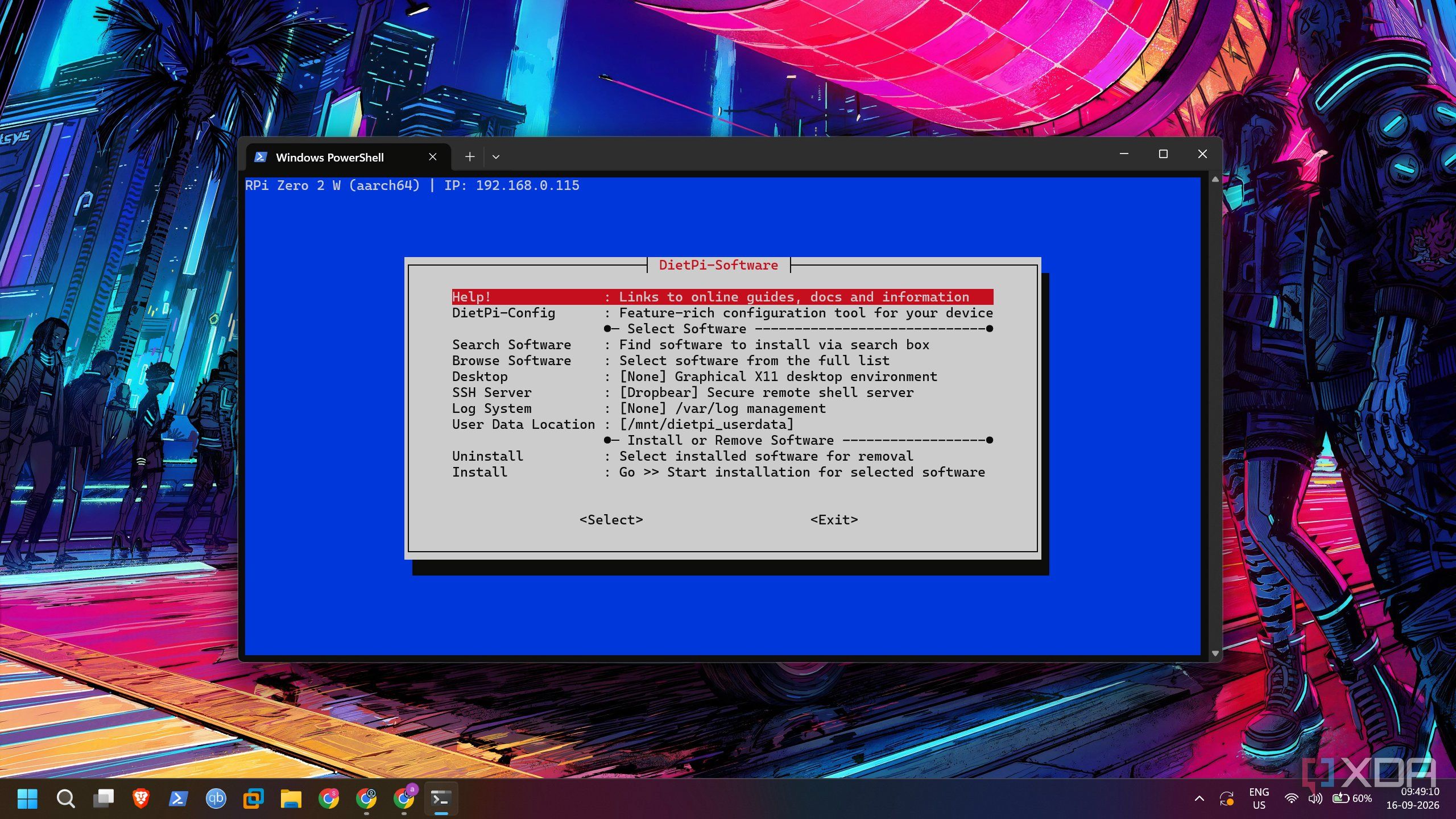The image size is (1456, 819).
Task: Close the PowerShell window
Action: pyautogui.click(x=1202, y=154)
